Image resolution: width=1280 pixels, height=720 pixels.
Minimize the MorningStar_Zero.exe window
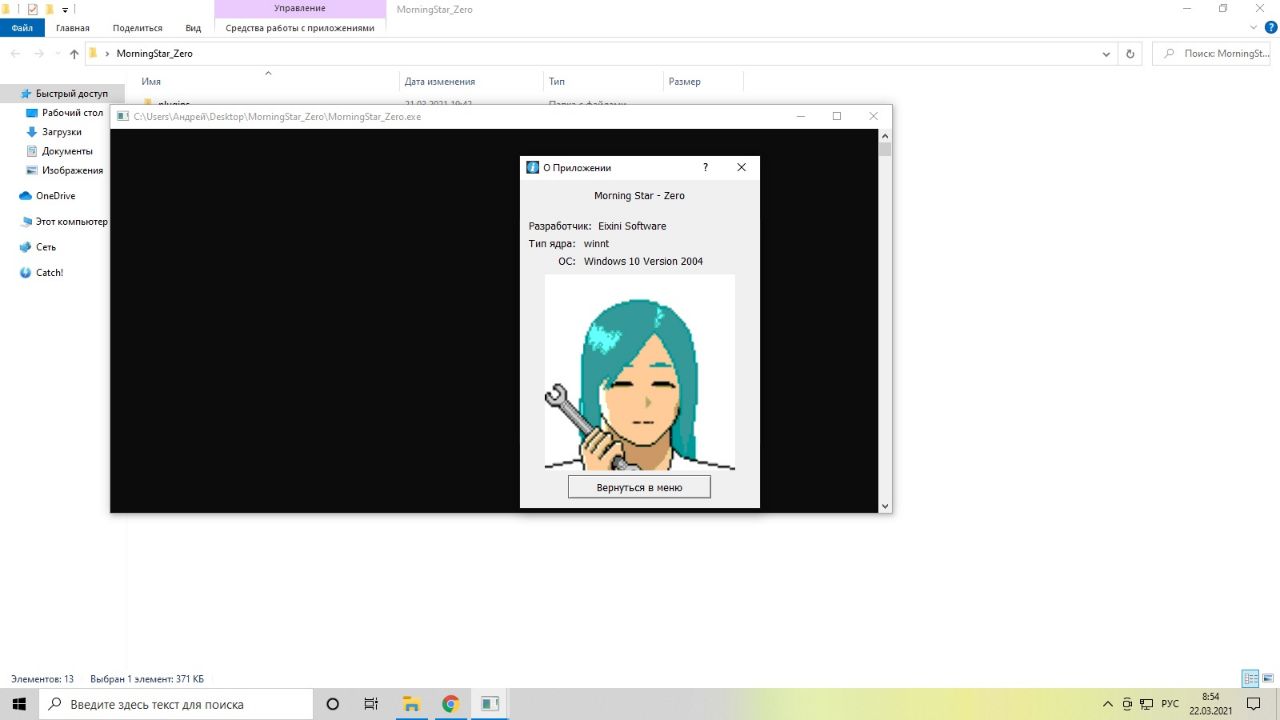coord(801,116)
